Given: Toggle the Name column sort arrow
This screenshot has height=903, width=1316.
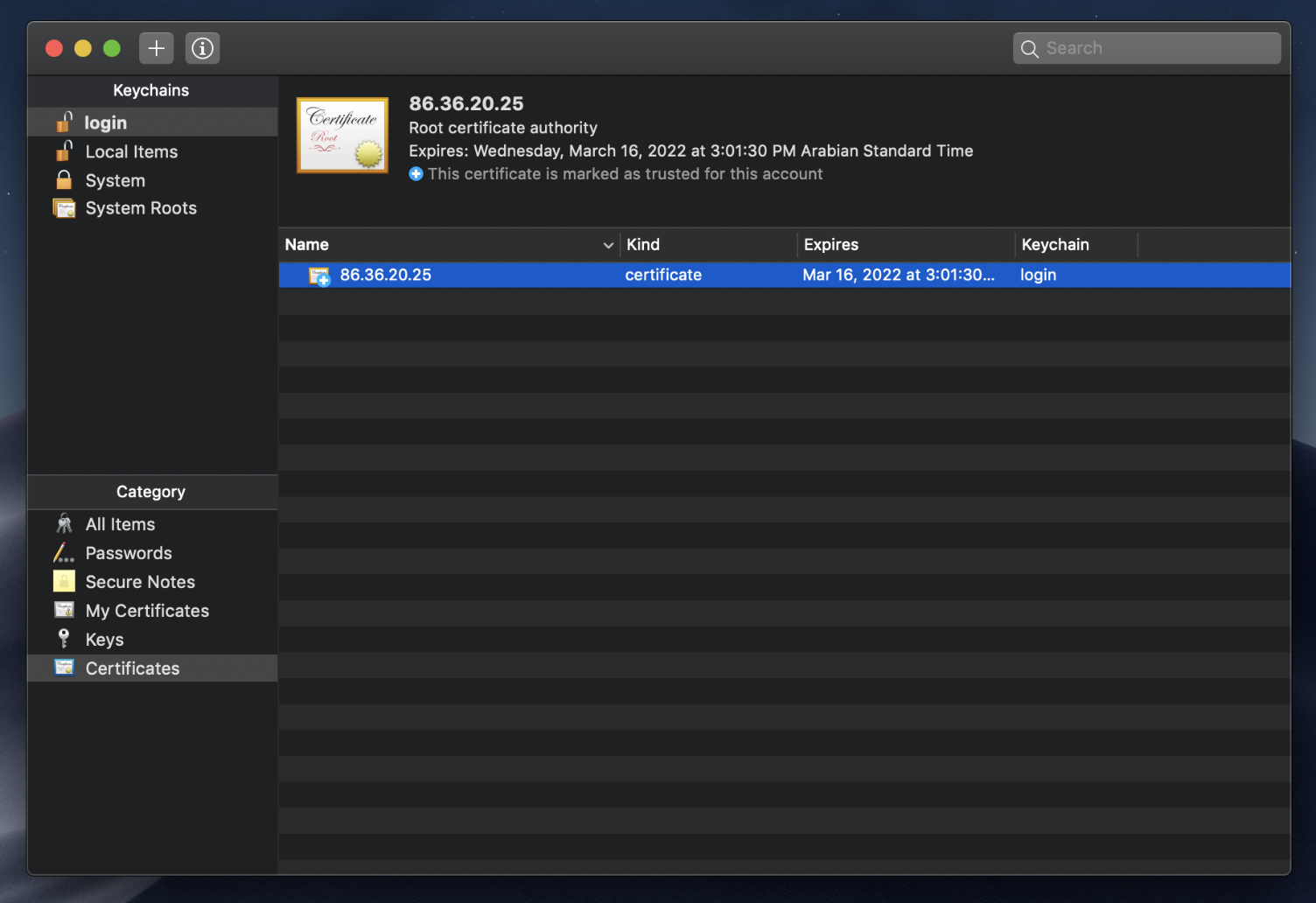Looking at the screenshot, I should click(x=608, y=245).
